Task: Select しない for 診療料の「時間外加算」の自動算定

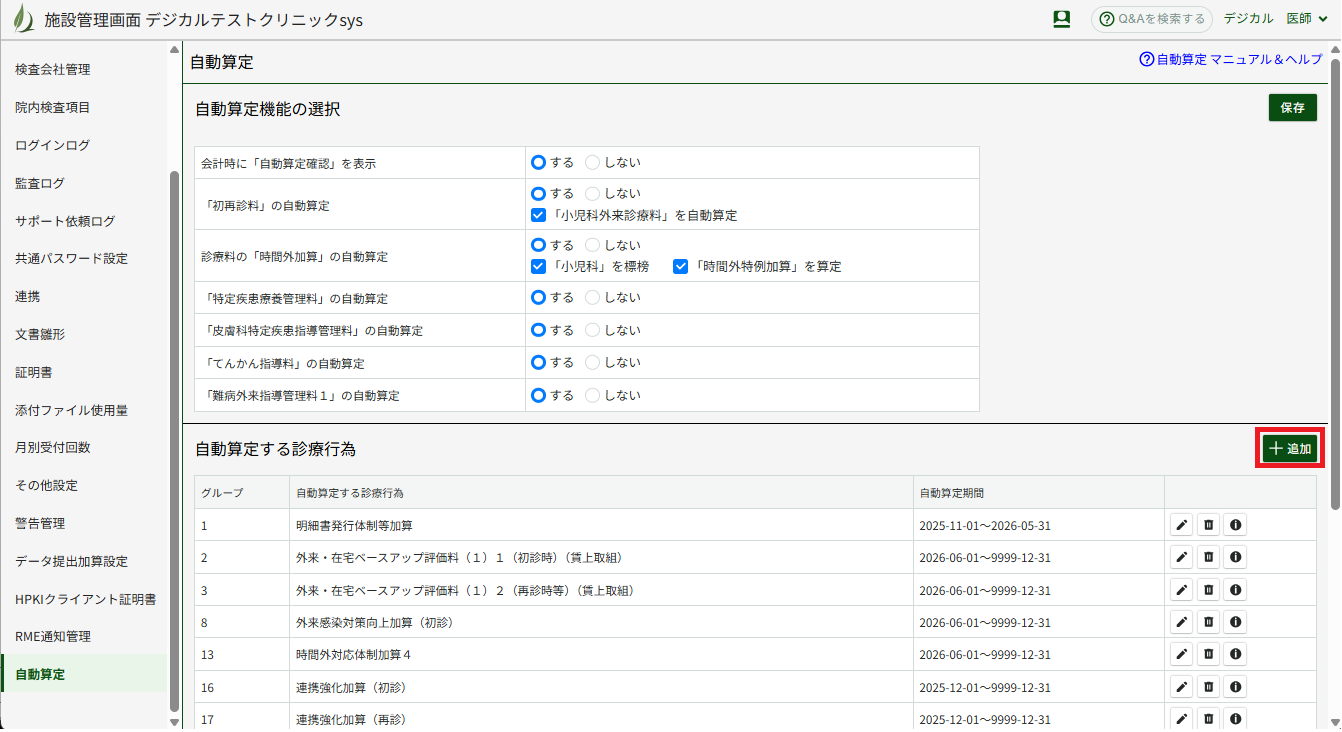Action: pyautogui.click(x=593, y=244)
